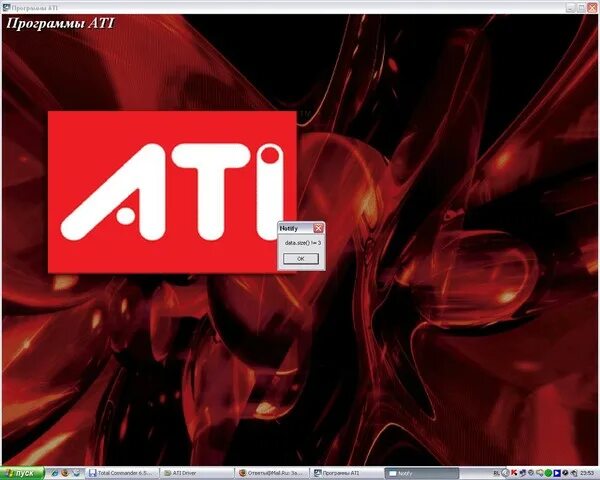600x480 pixels.
Task: Close the Программы ATI window
Action: (592, 7)
